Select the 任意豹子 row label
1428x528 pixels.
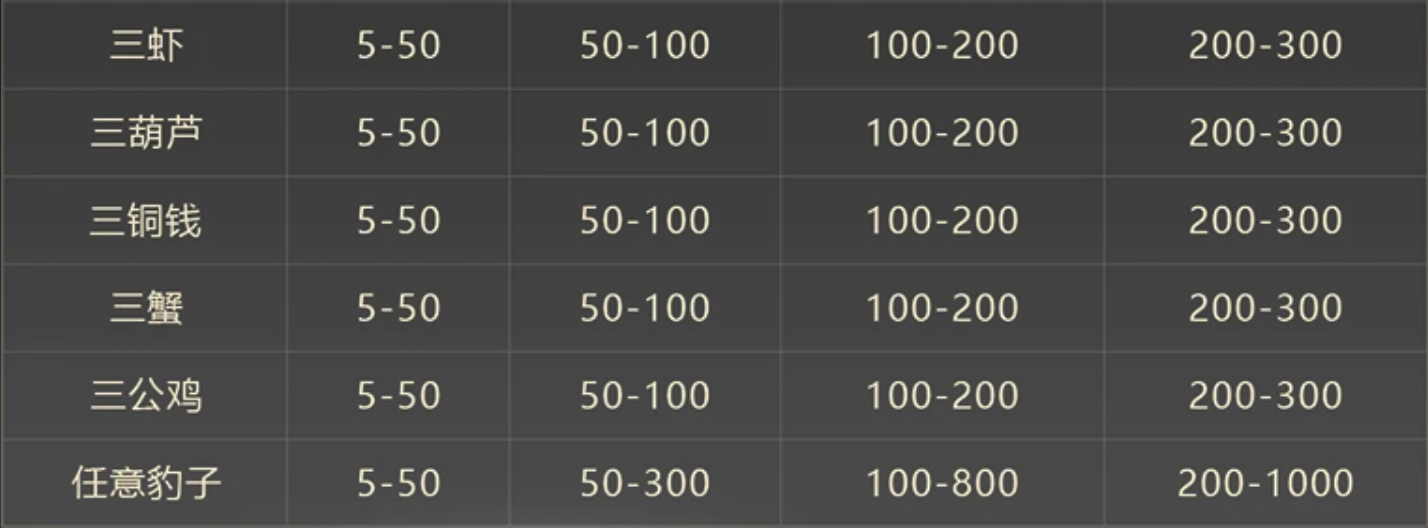tap(147, 483)
